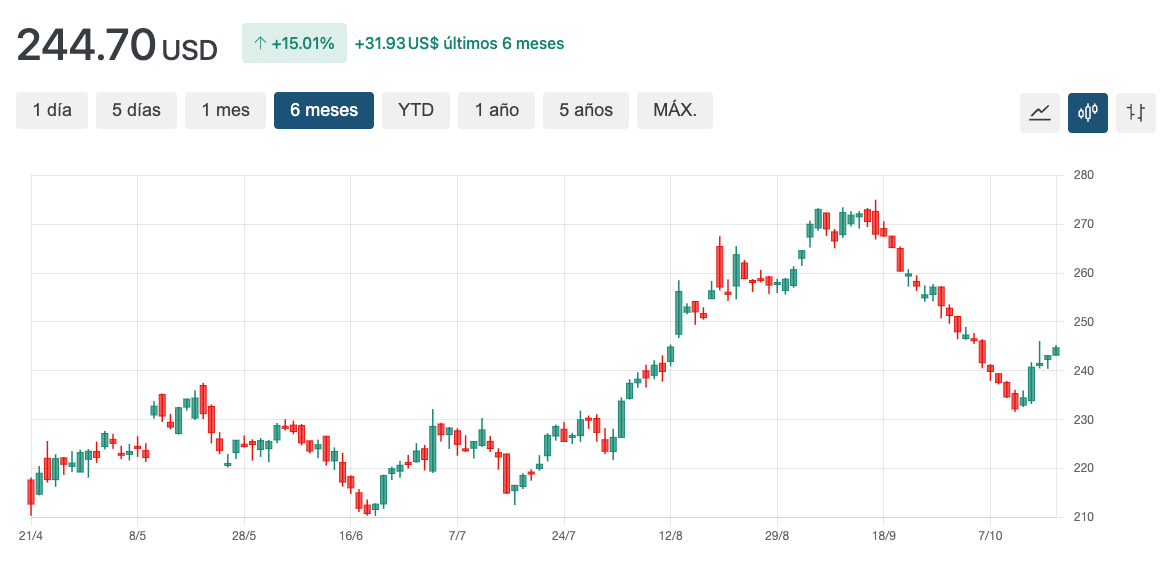Click the green +15.01% change badge
This screenshot has height=562, width=1164.
tap(294, 43)
